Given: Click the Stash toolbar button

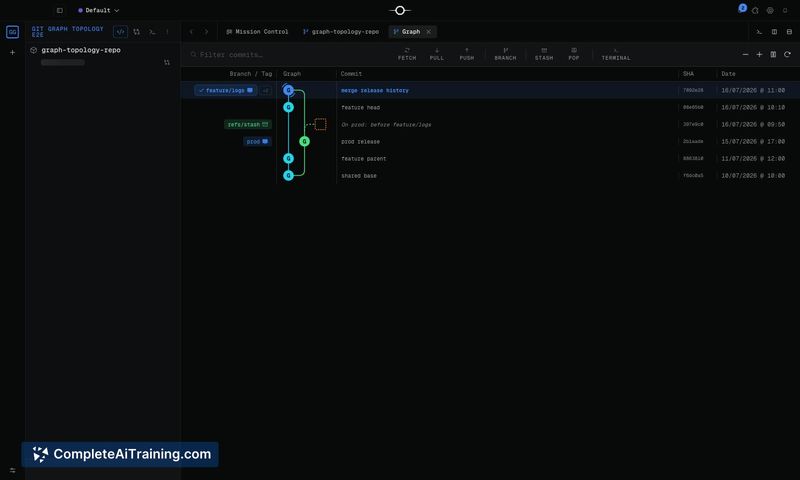Looking at the screenshot, I should click(x=544, y=54).
